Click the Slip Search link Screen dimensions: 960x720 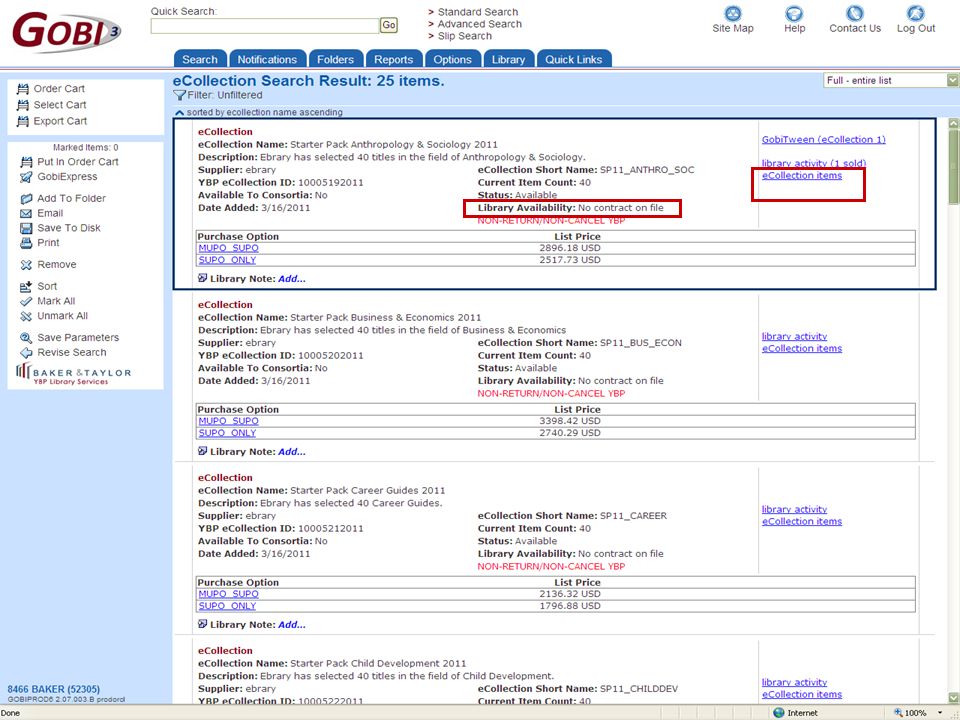click(x=465, y=36)
